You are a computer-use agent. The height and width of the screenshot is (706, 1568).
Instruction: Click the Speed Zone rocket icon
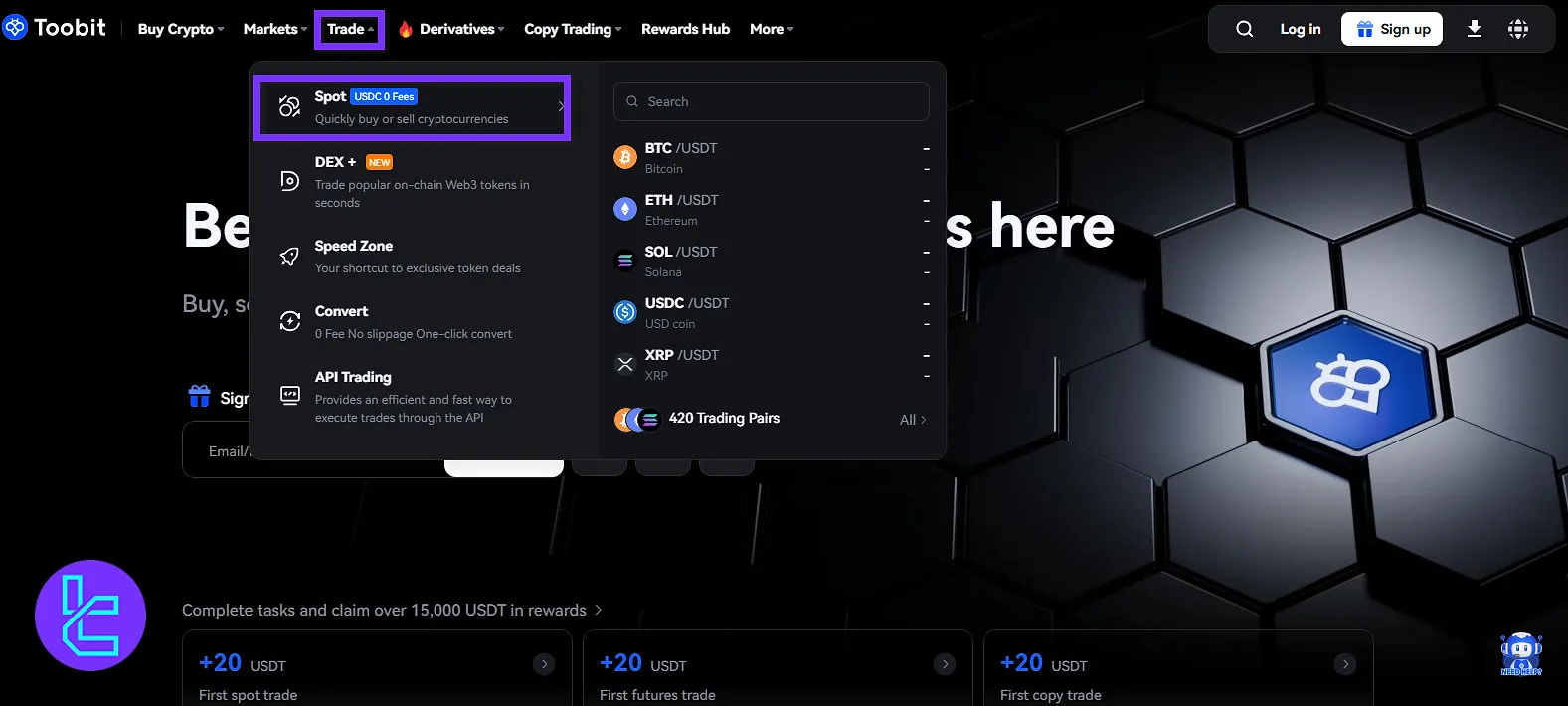[x=289, y=256]
